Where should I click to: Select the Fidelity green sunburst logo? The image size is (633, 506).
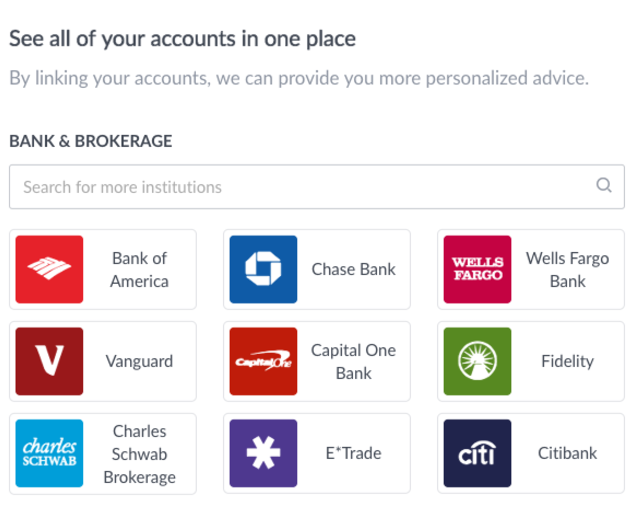point(477,361)
